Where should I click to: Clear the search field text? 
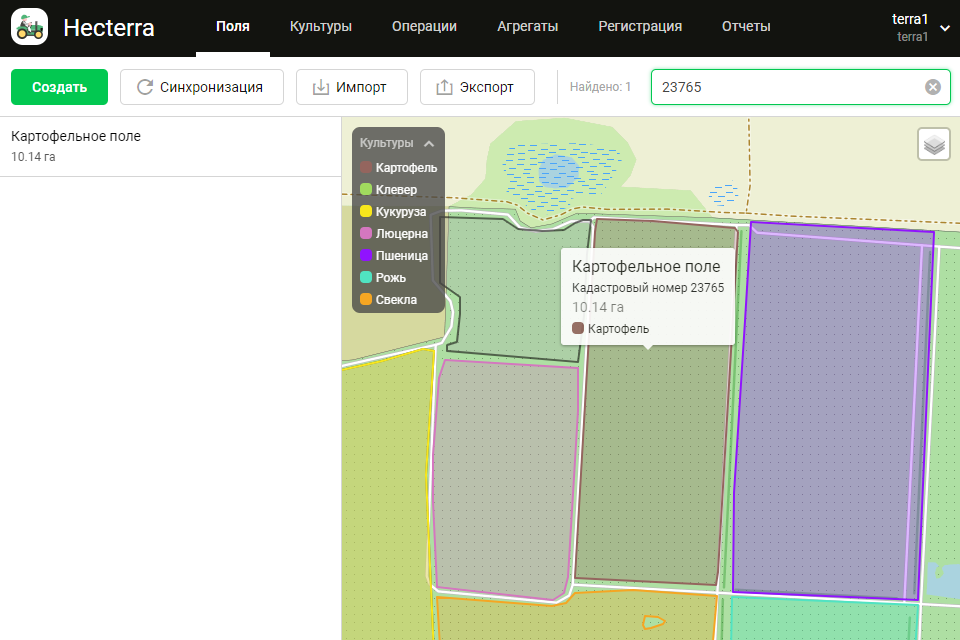point(932,87)
